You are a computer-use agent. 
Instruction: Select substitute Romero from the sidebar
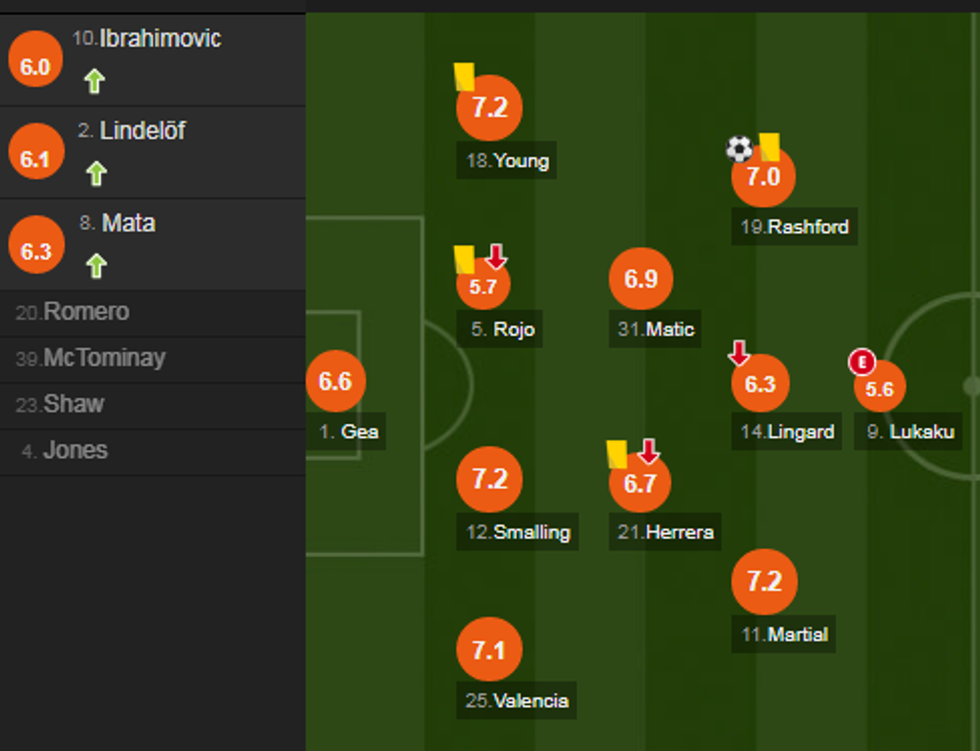point(88,312)
